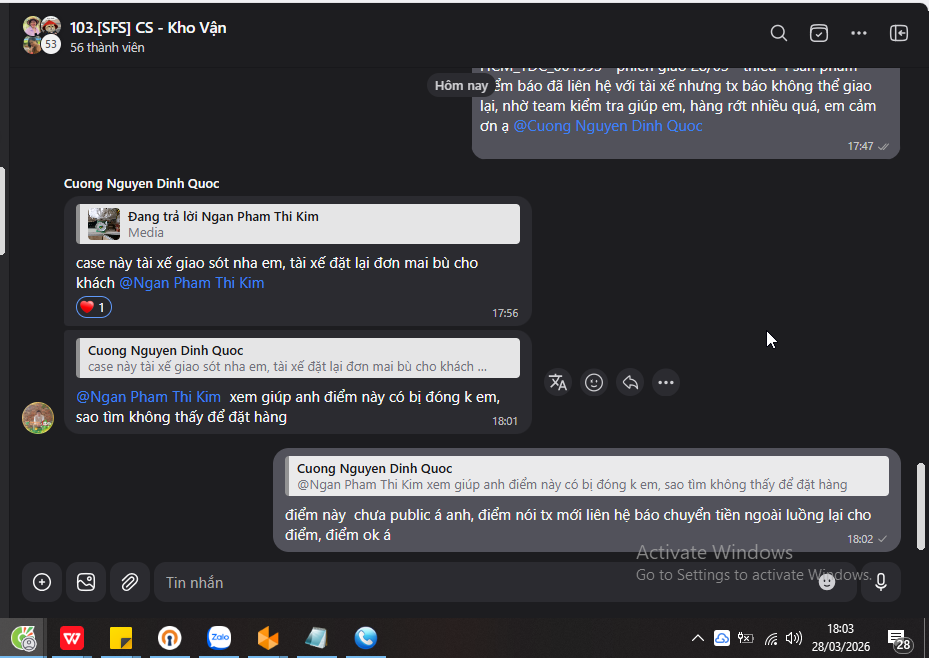Image resolution: width=929 pixels, height=658 pixels.
Task: Open the quoted "Đang trả lời Ngan Pham Thi Kim" Media reply
Action: click(x=298, y=224)
